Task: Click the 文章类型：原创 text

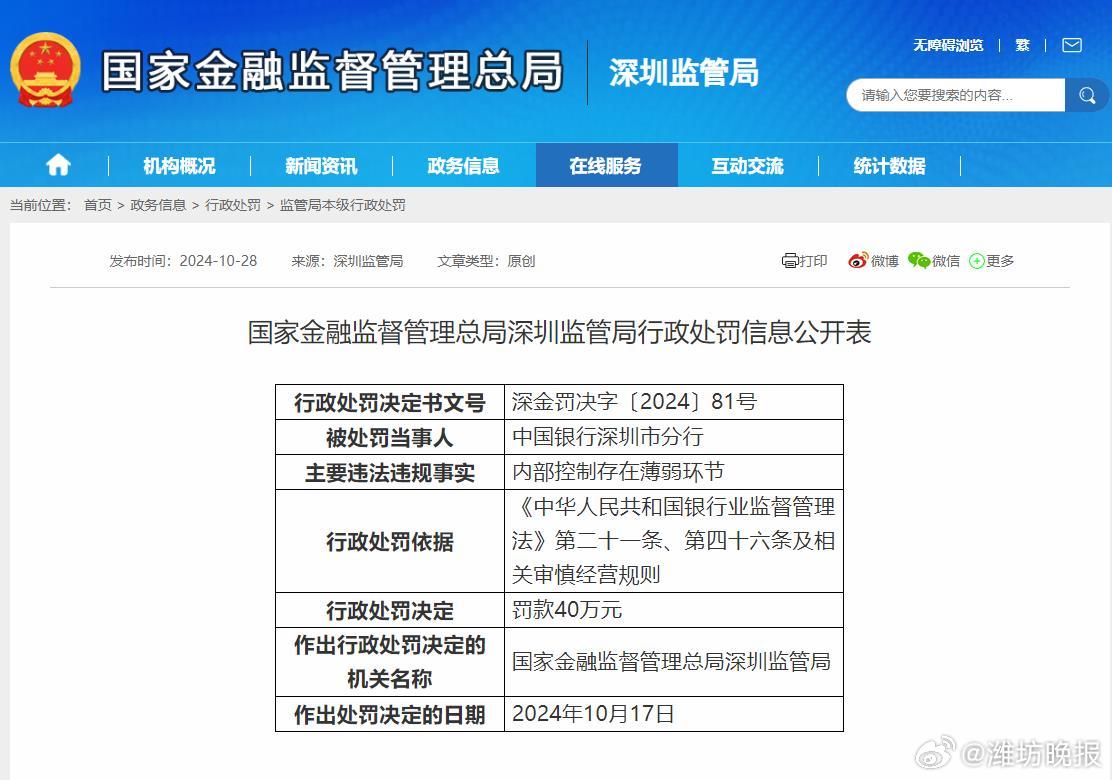Action: 486,261
